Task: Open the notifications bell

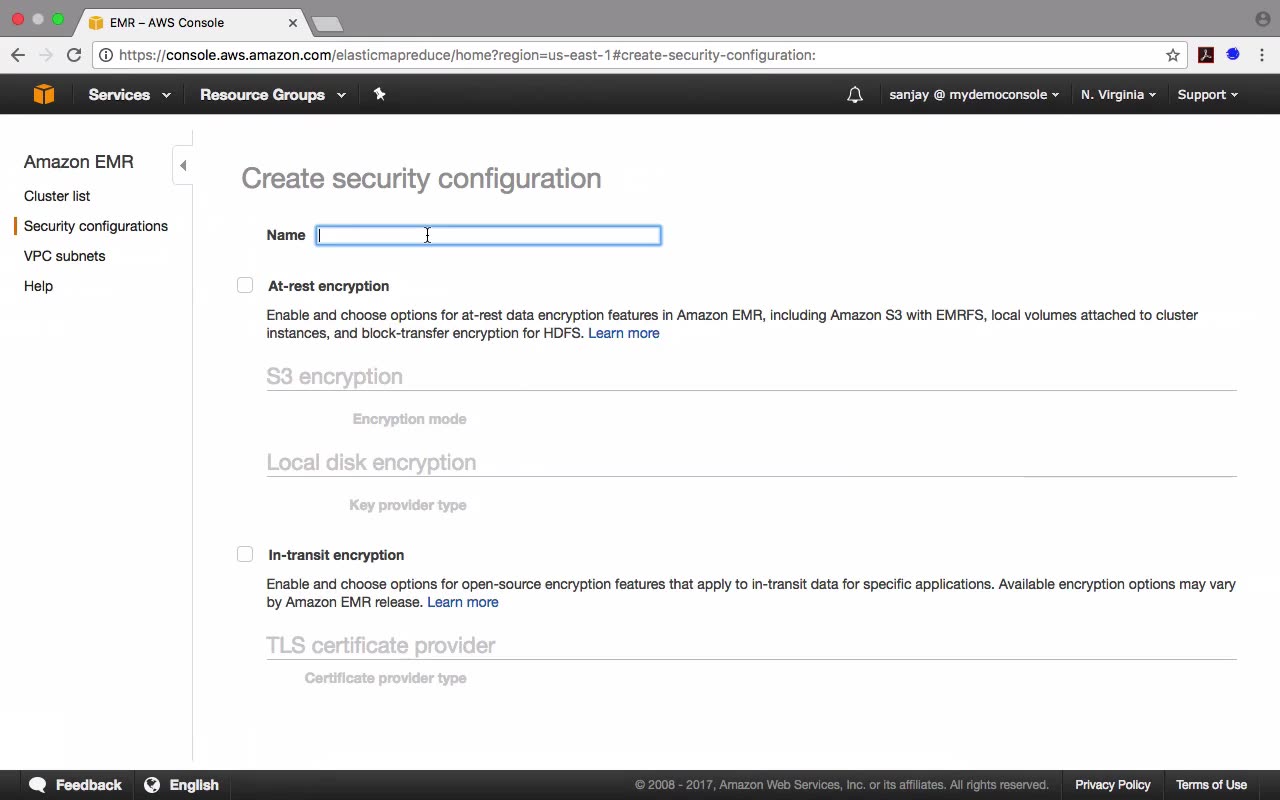Action: (855, 95)
